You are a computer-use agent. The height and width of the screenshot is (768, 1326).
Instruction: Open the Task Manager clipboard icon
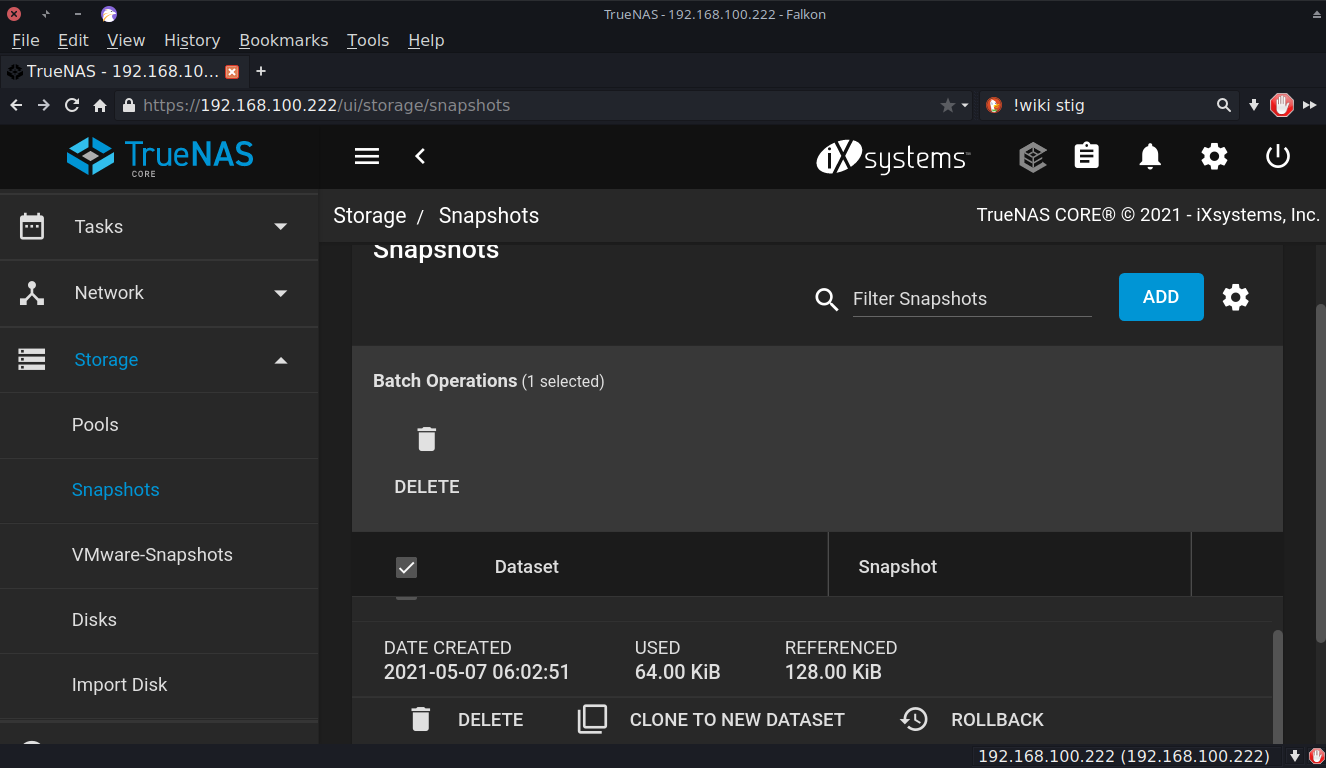pyautogui.click(x=1087, y=156)
